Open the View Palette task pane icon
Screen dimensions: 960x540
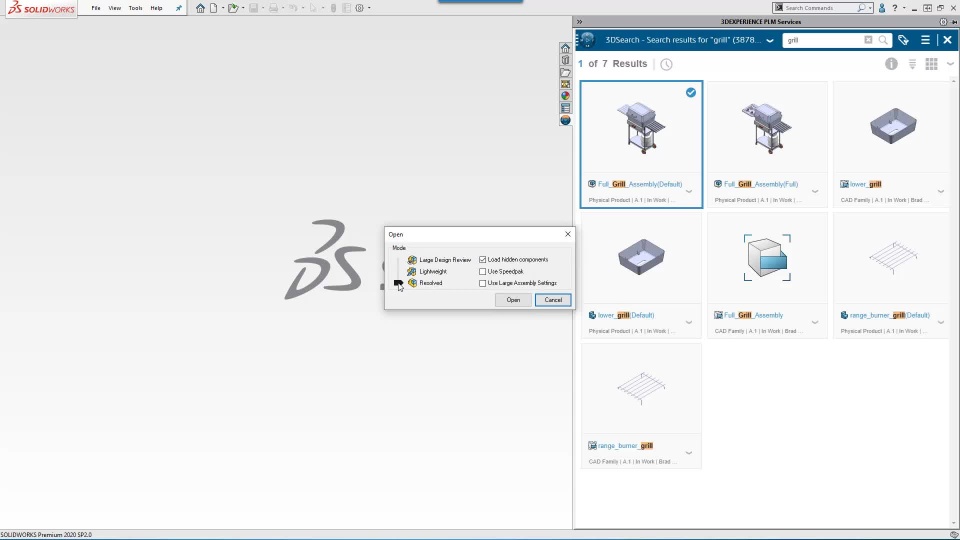coord(565,84)
